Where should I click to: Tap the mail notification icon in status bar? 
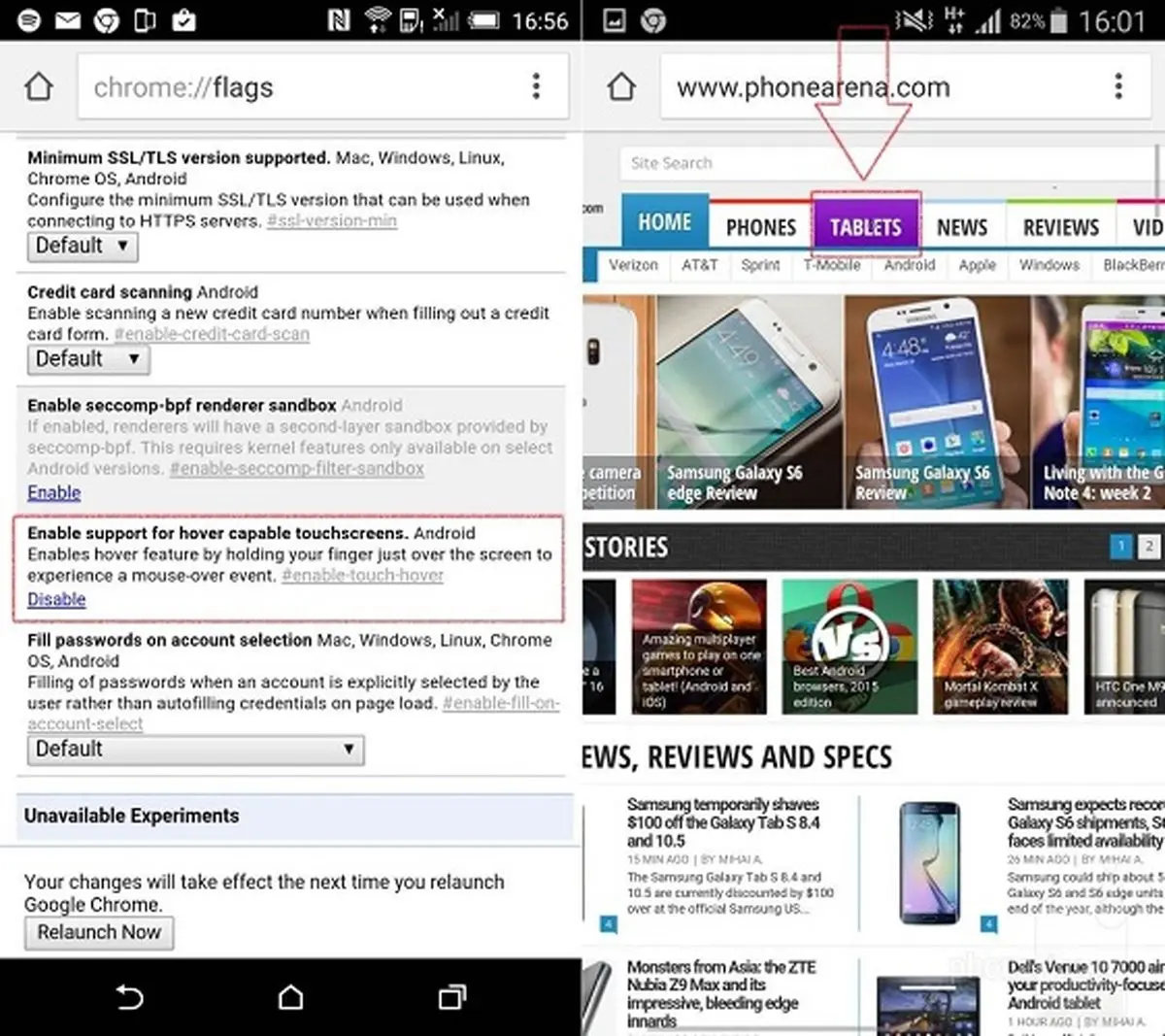coord(68,20)
